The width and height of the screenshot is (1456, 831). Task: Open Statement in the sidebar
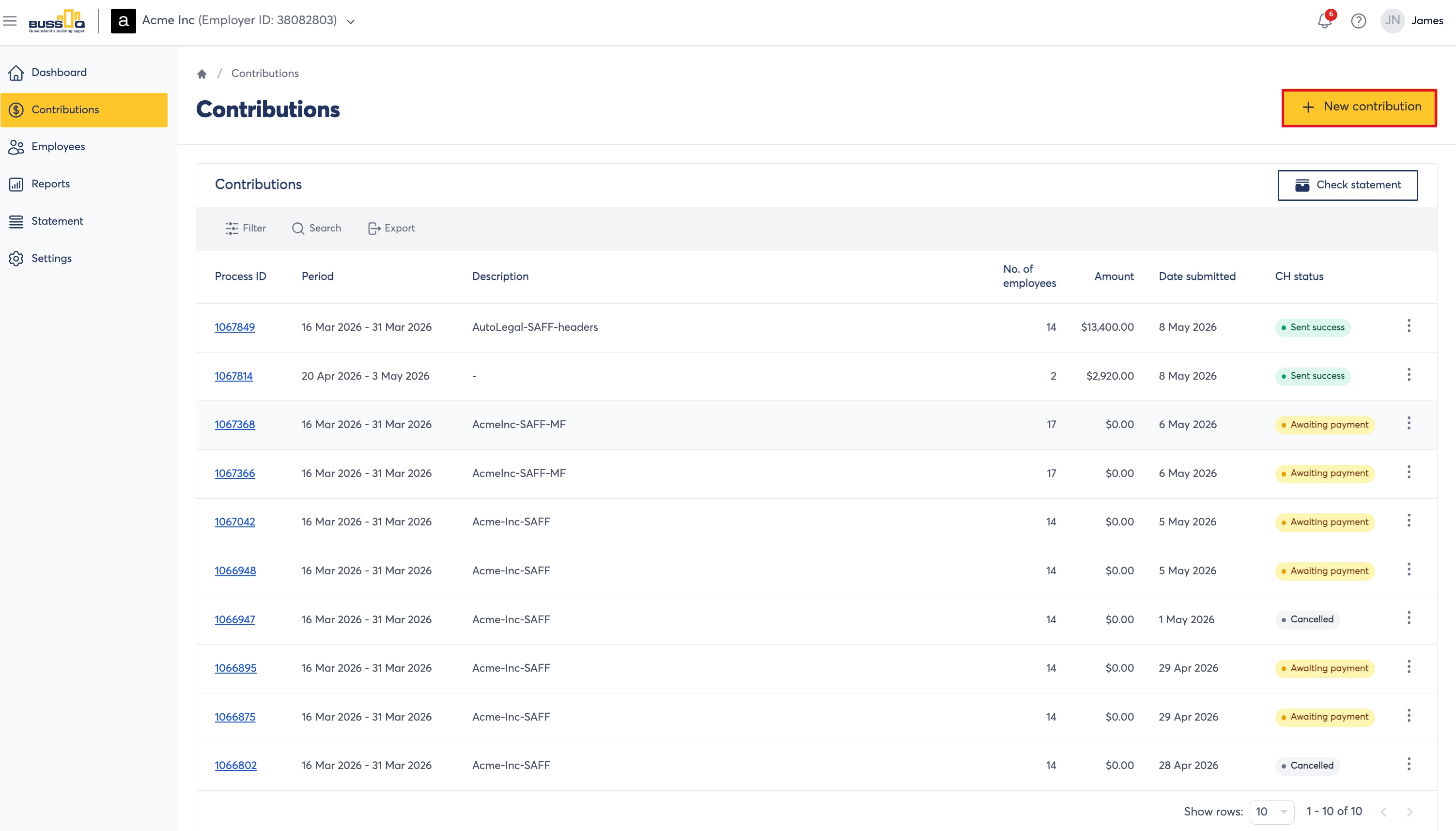[x=84, y=221]
